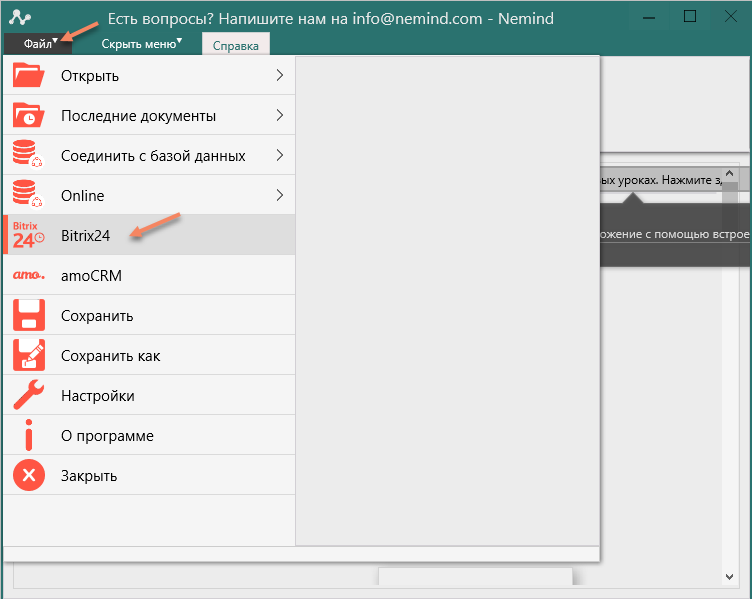Click the info icon for О программе
This screenshot has height=599, width=752.
[29, 435]
